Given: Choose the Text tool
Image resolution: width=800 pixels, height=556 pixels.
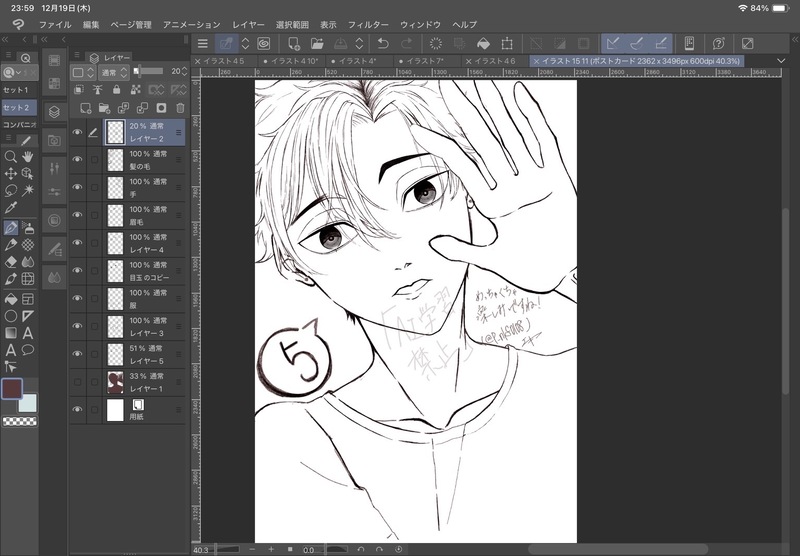Looking at the screenshot, I should click(x=28, y=333).
